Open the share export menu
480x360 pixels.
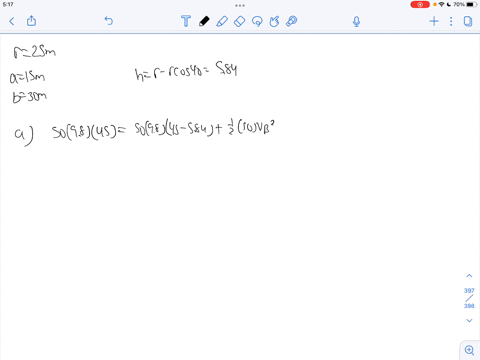[31, 21]
